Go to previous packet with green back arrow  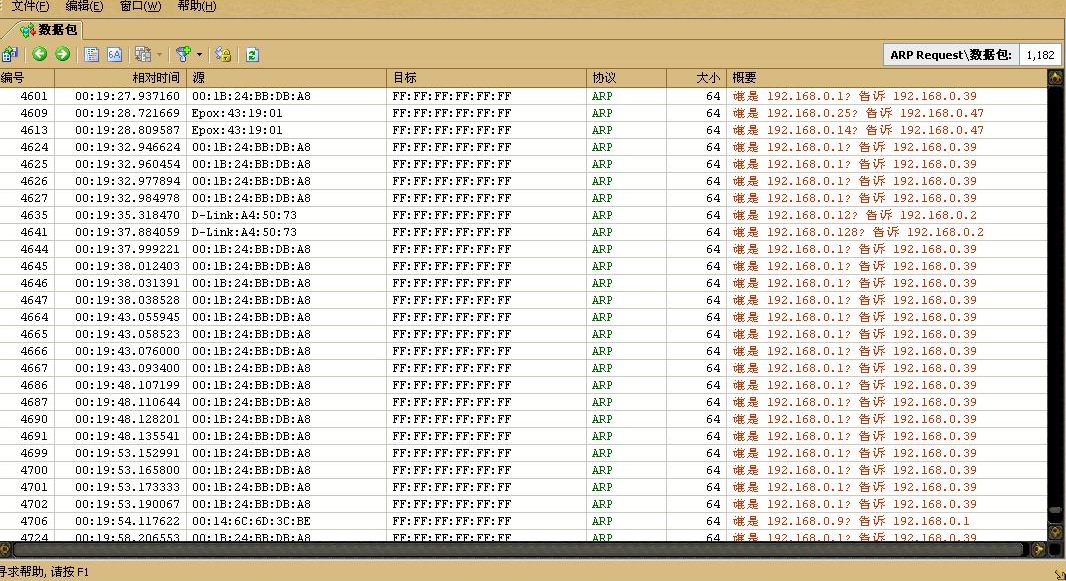click(x=39, y=54)
